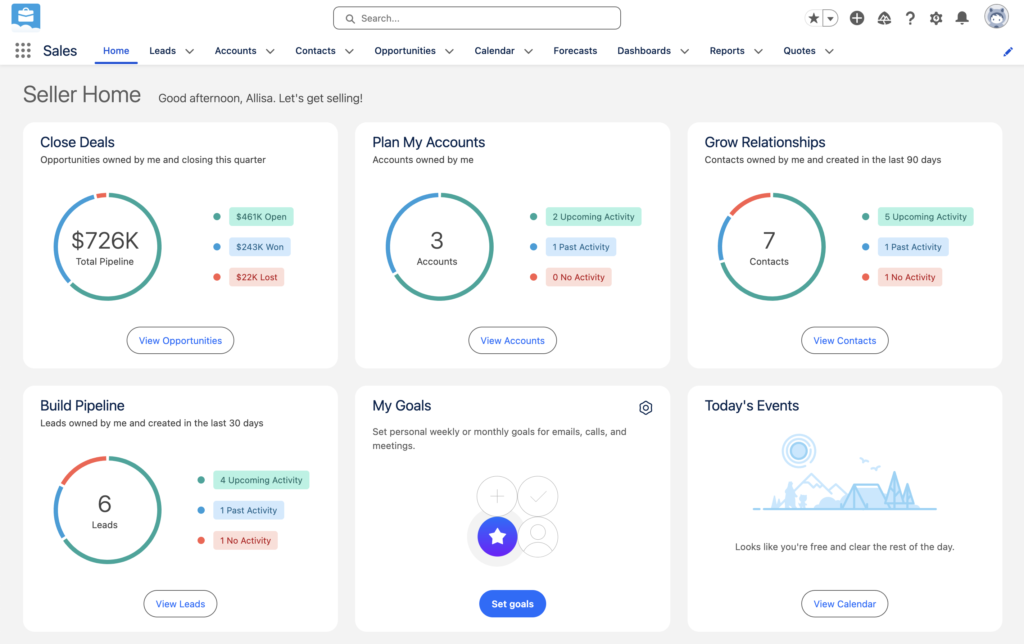Open the global create plus icon
The height and width of the screenshot is (644, 1024).
[x=857, y=18]
